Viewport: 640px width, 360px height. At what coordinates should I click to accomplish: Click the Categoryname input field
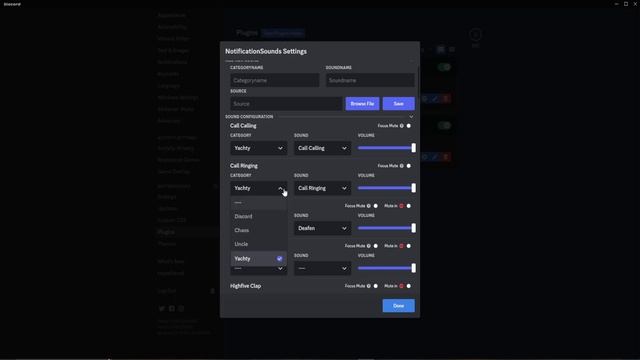point(275,80)
